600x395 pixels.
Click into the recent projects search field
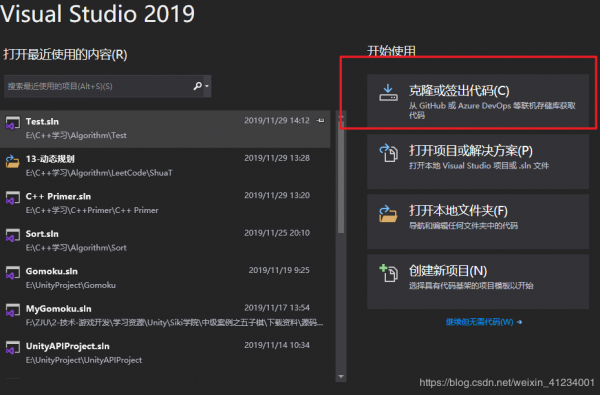click(99, 86)
